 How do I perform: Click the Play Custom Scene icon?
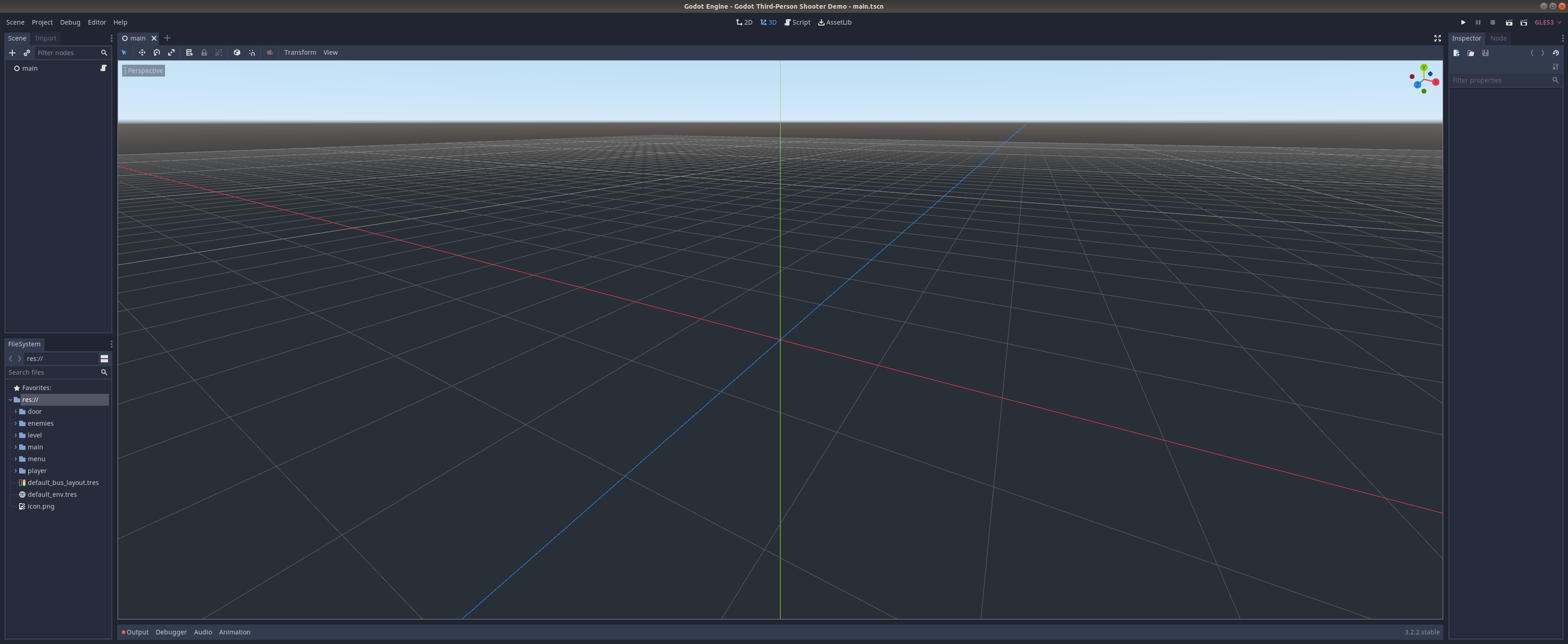click(x=1524, y=22)
